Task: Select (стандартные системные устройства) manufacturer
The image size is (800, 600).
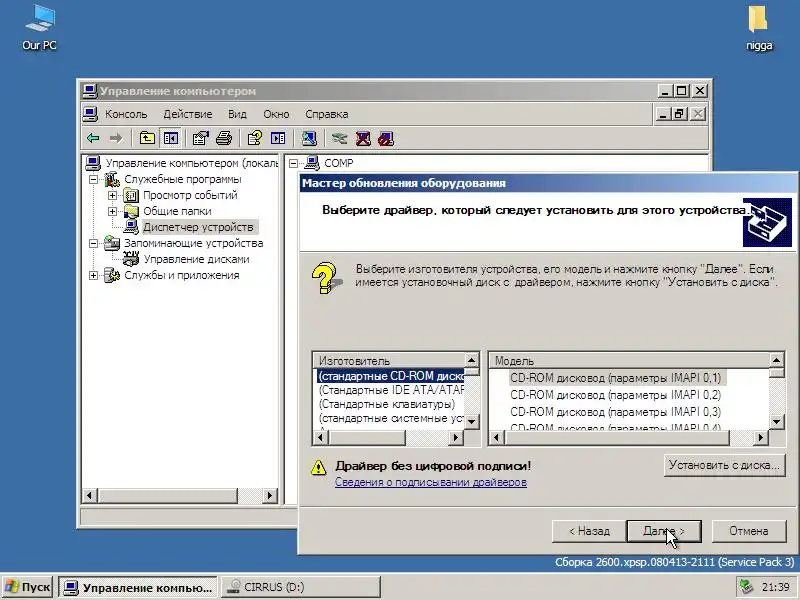Action: click(390, 418)
